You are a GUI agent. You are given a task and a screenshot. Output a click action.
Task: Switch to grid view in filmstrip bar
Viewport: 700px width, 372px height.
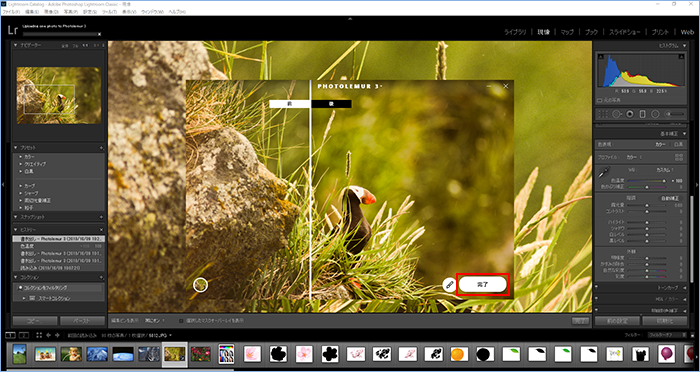pos(39,335)
